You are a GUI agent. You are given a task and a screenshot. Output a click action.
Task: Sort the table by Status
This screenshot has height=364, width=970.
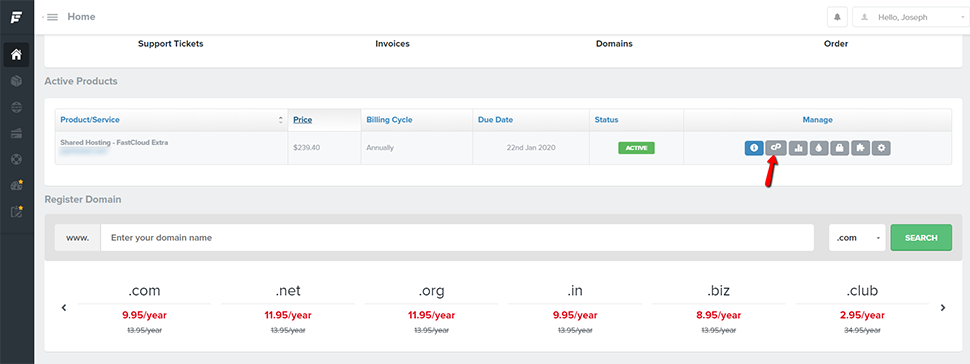[636, 119]
